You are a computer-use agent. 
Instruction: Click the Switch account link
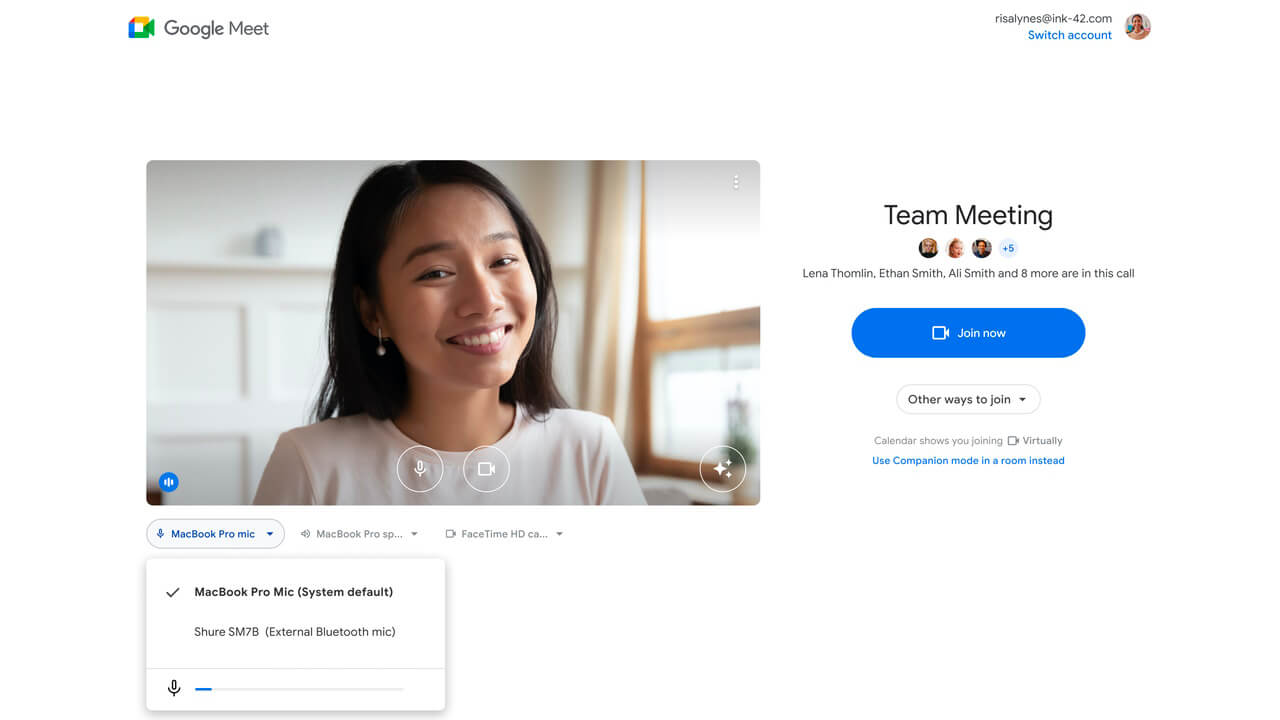(x=1069, y=35)
